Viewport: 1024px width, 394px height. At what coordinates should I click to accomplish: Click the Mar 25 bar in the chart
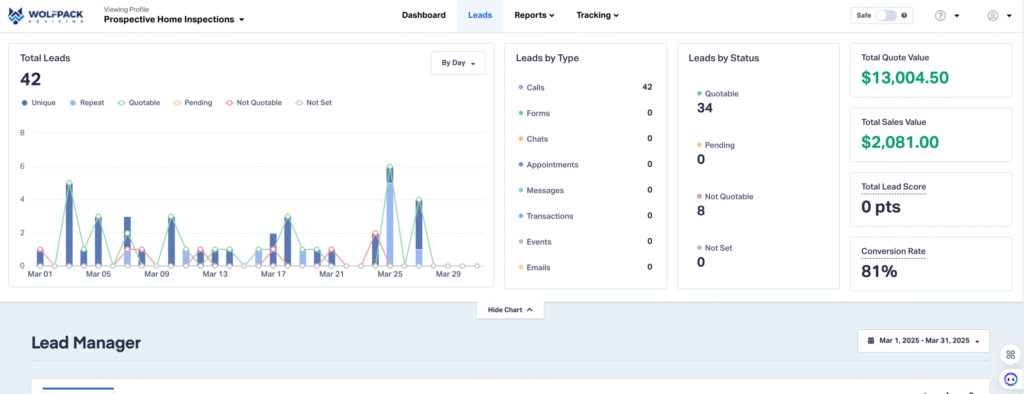pos(390,216)
